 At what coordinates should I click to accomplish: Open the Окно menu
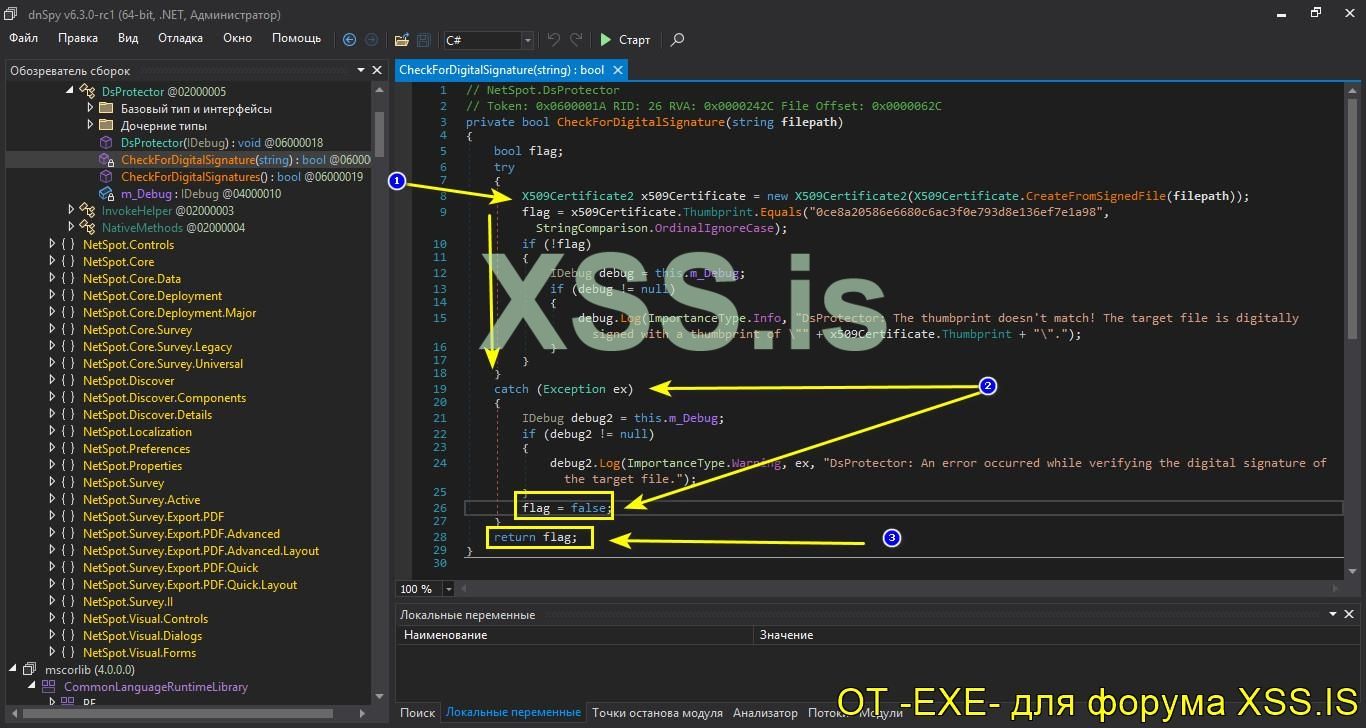click(237, 38)
